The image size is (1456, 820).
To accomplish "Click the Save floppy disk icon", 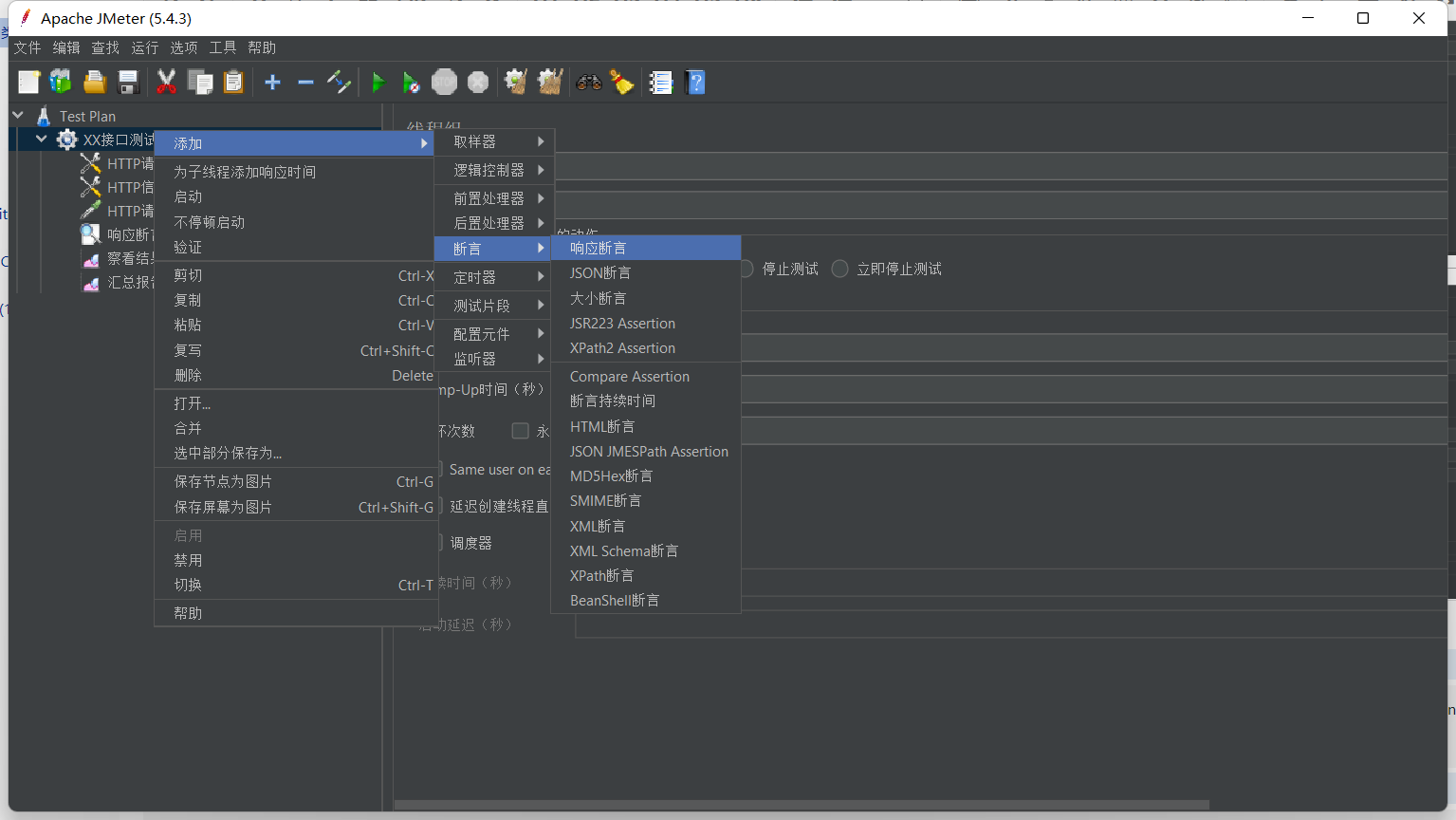I will tap(128, 83).
